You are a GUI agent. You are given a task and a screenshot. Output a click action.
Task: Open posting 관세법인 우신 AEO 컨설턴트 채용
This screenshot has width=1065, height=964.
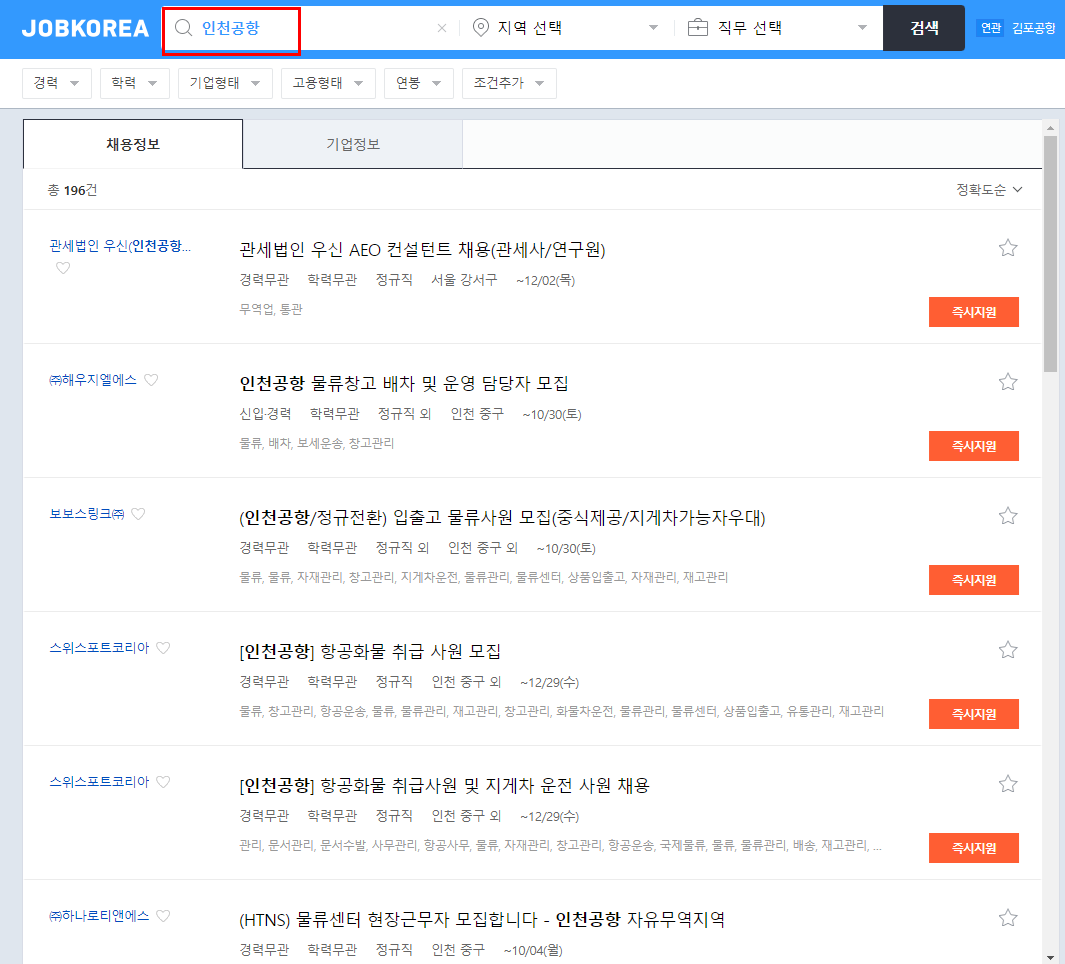tap(422, 250)
